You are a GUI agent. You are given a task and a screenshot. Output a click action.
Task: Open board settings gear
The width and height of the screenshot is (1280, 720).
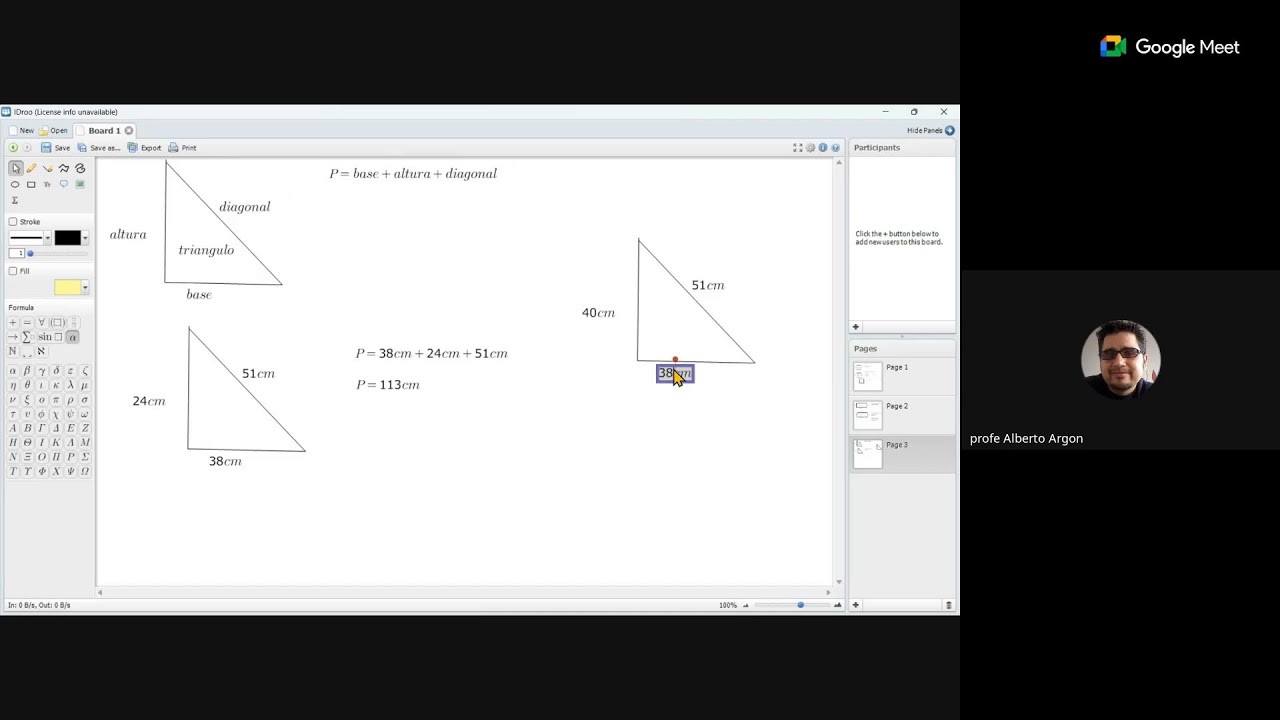point(811,148)
